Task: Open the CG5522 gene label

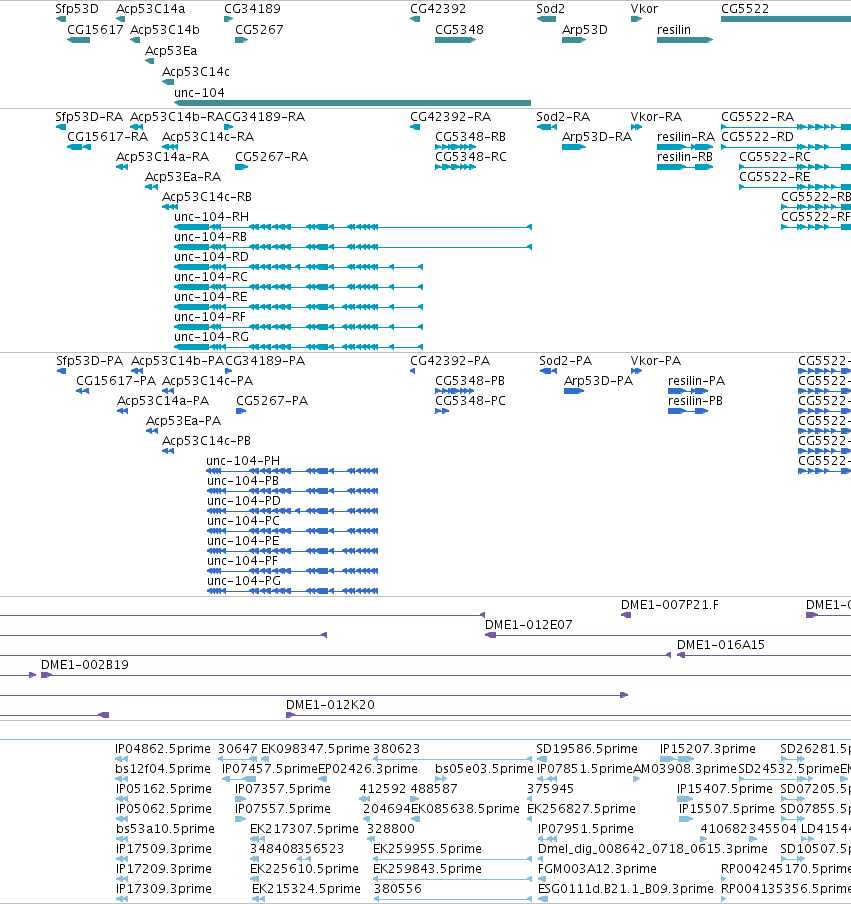Action: click(x=745, y=9)
